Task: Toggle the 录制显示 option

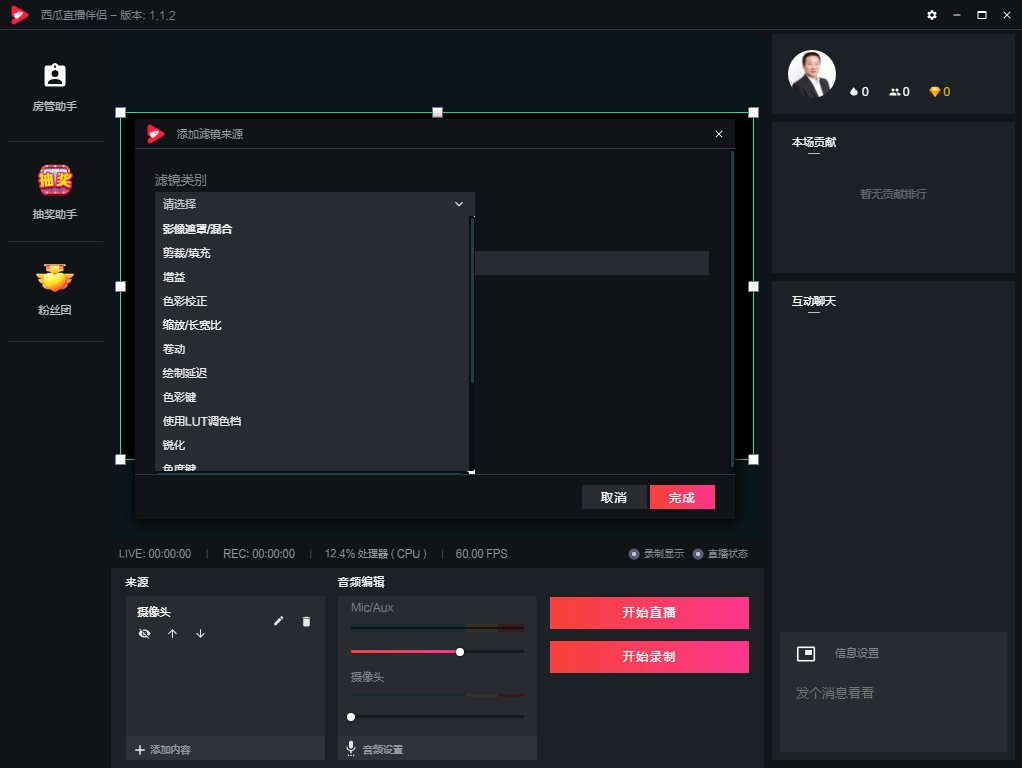Action: pos(632,553)
